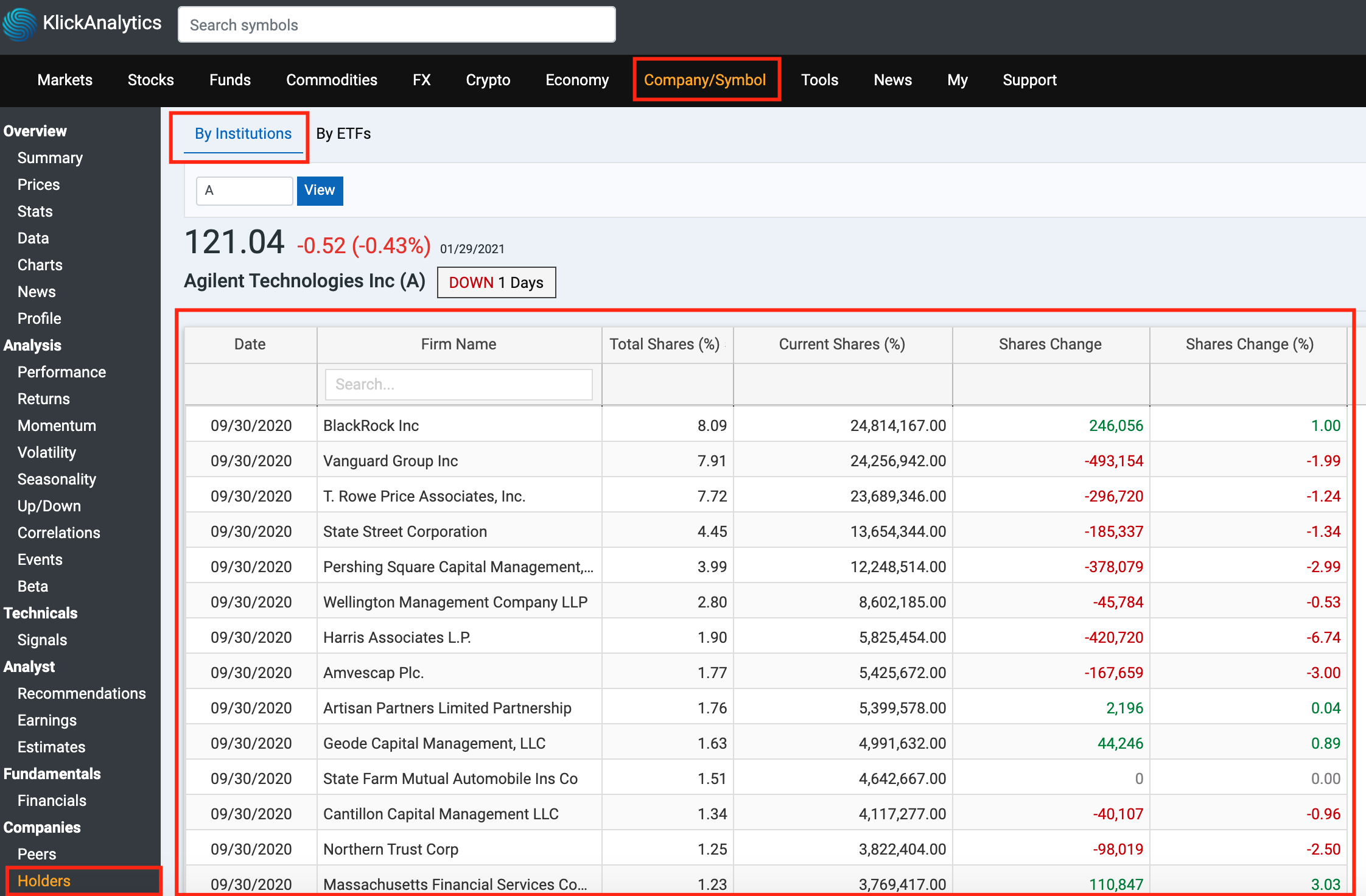The height and width of the screenshot is (896, 1366).
Task: Focus the Search symbols field
Action: pos(396,25)
